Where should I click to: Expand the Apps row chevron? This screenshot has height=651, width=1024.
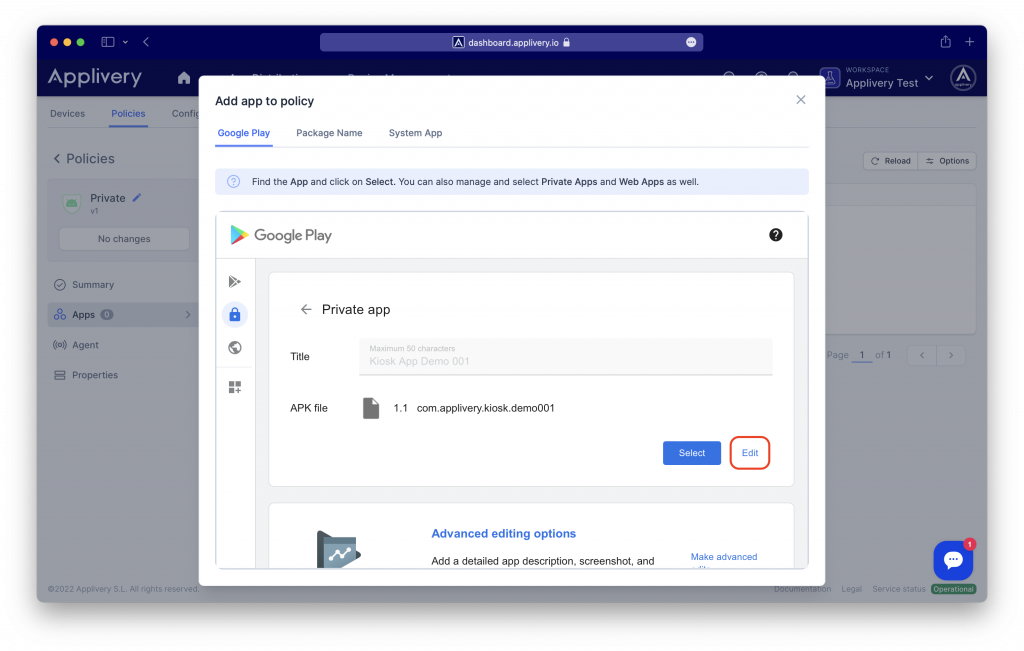188,315
